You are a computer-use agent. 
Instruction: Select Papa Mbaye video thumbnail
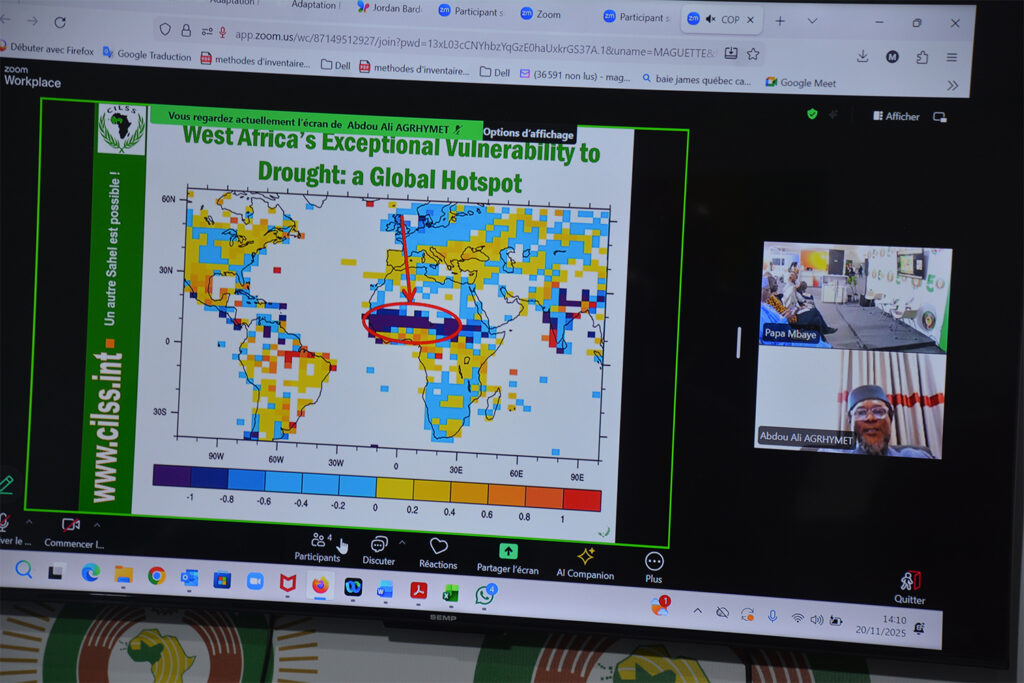pos(855,296)
